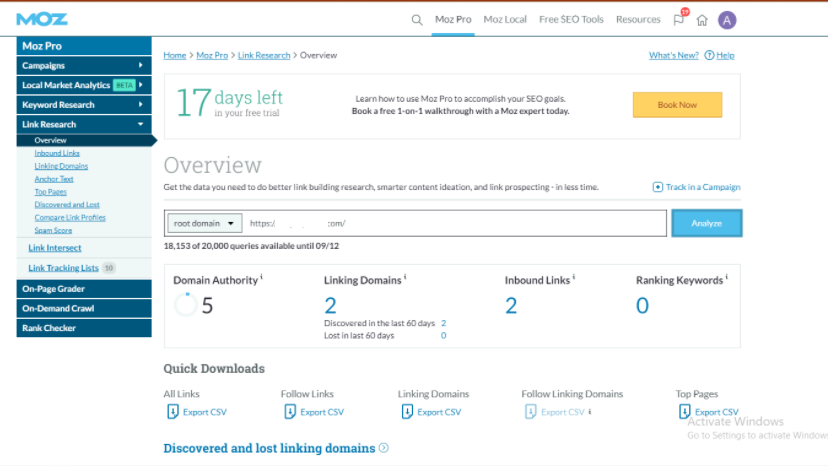Viewport: 828px width, 466px height.
Task: Open notifications flag icon with badge
Action: [x=679, y=20]
